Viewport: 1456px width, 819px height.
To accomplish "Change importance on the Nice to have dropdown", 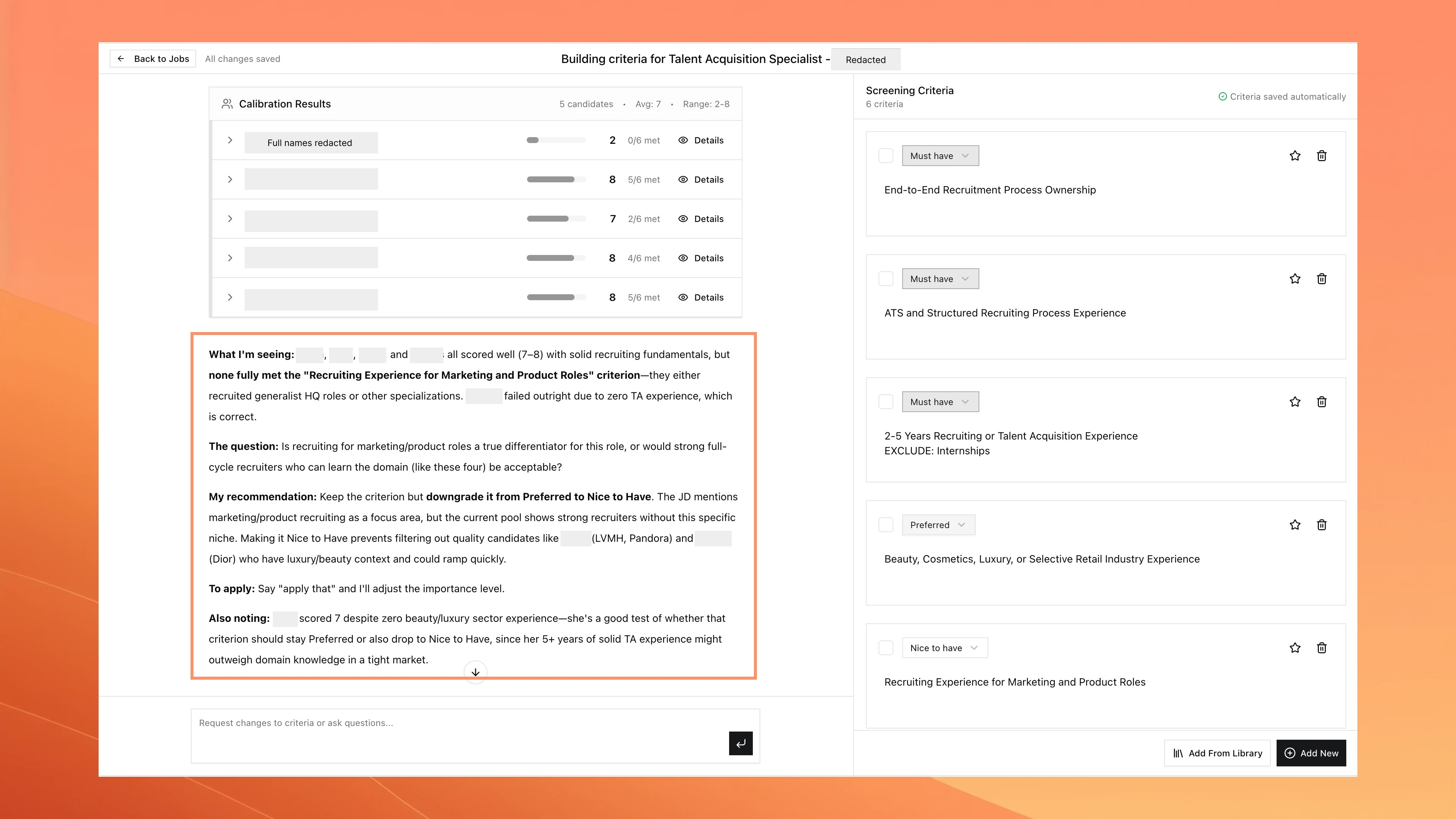I will coord(944,648).
